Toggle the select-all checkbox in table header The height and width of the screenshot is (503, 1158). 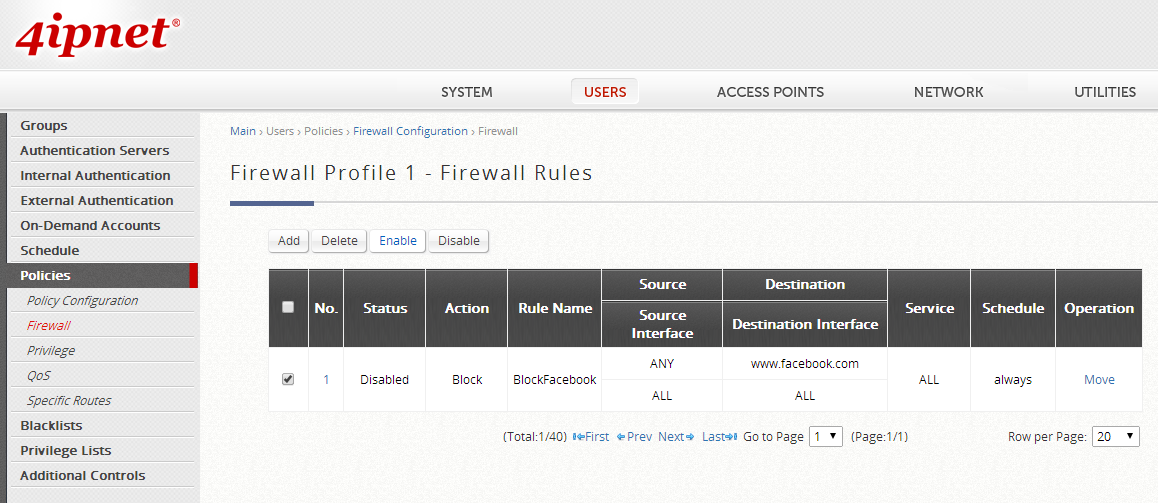pyautogui.click(x=288, y=308)
